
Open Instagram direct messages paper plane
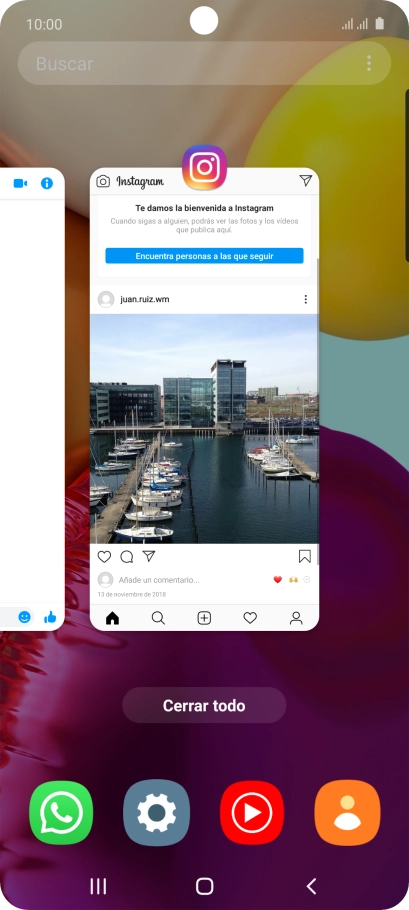[306, 181]
